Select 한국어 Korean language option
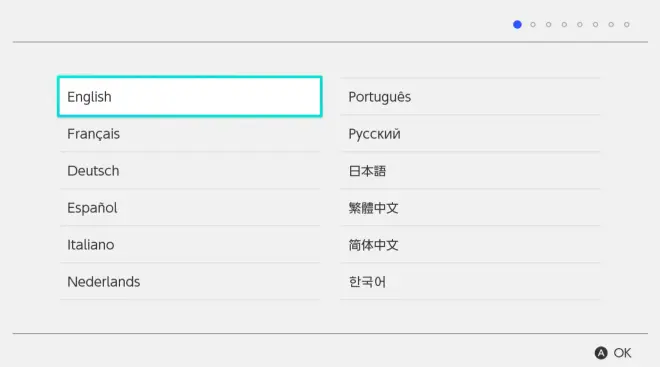 470,282
